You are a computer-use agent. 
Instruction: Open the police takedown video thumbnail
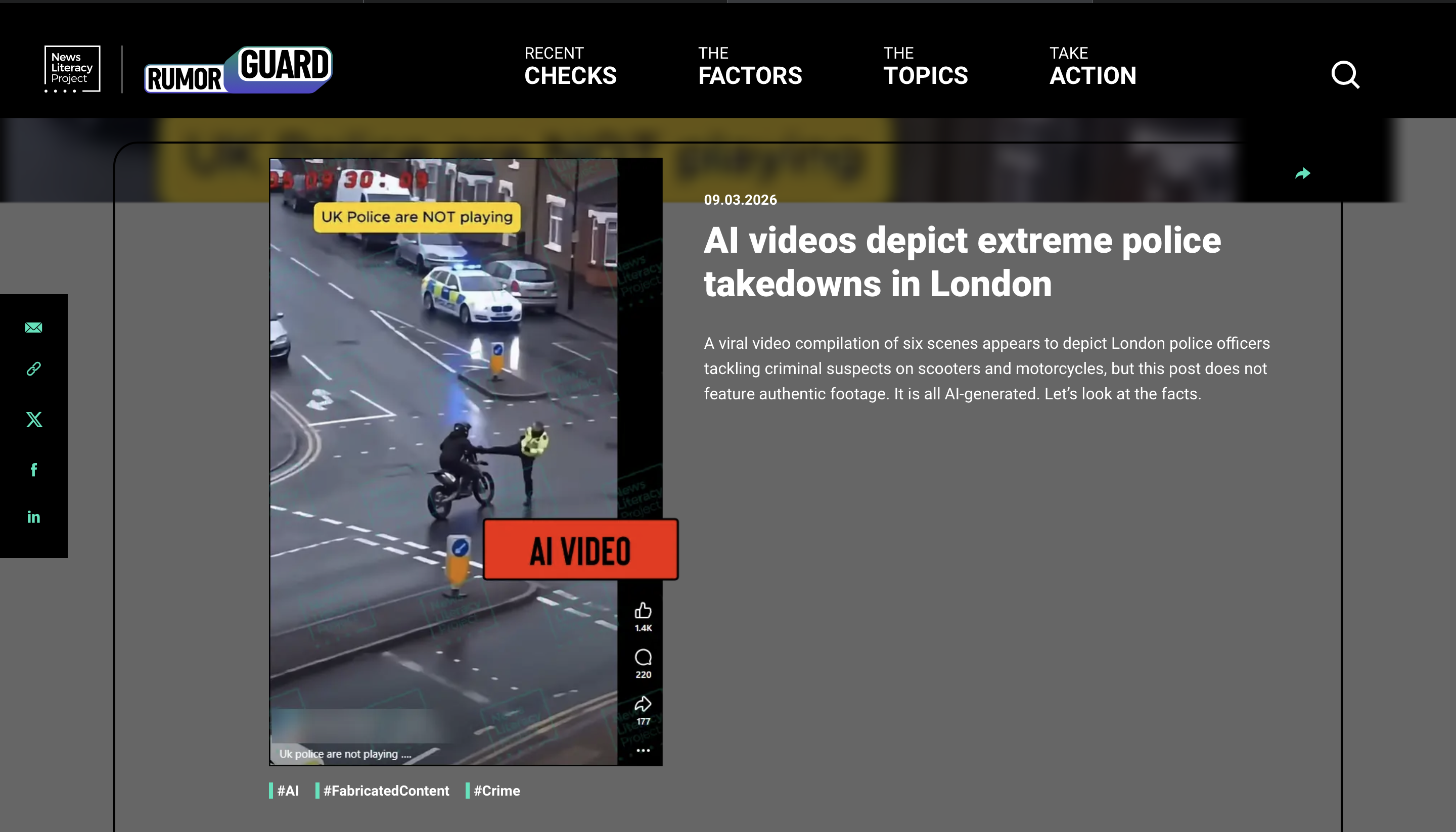click(465, 461)
